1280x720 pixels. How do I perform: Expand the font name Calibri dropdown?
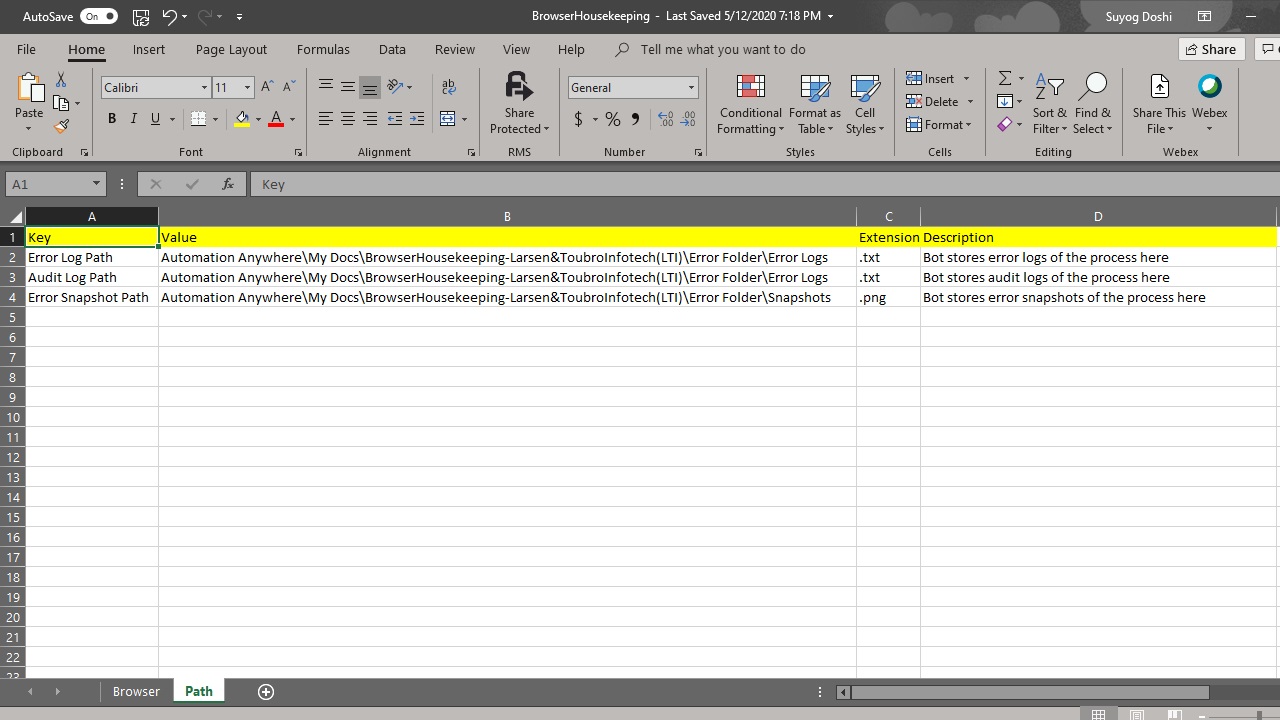(x=204, y=88)
